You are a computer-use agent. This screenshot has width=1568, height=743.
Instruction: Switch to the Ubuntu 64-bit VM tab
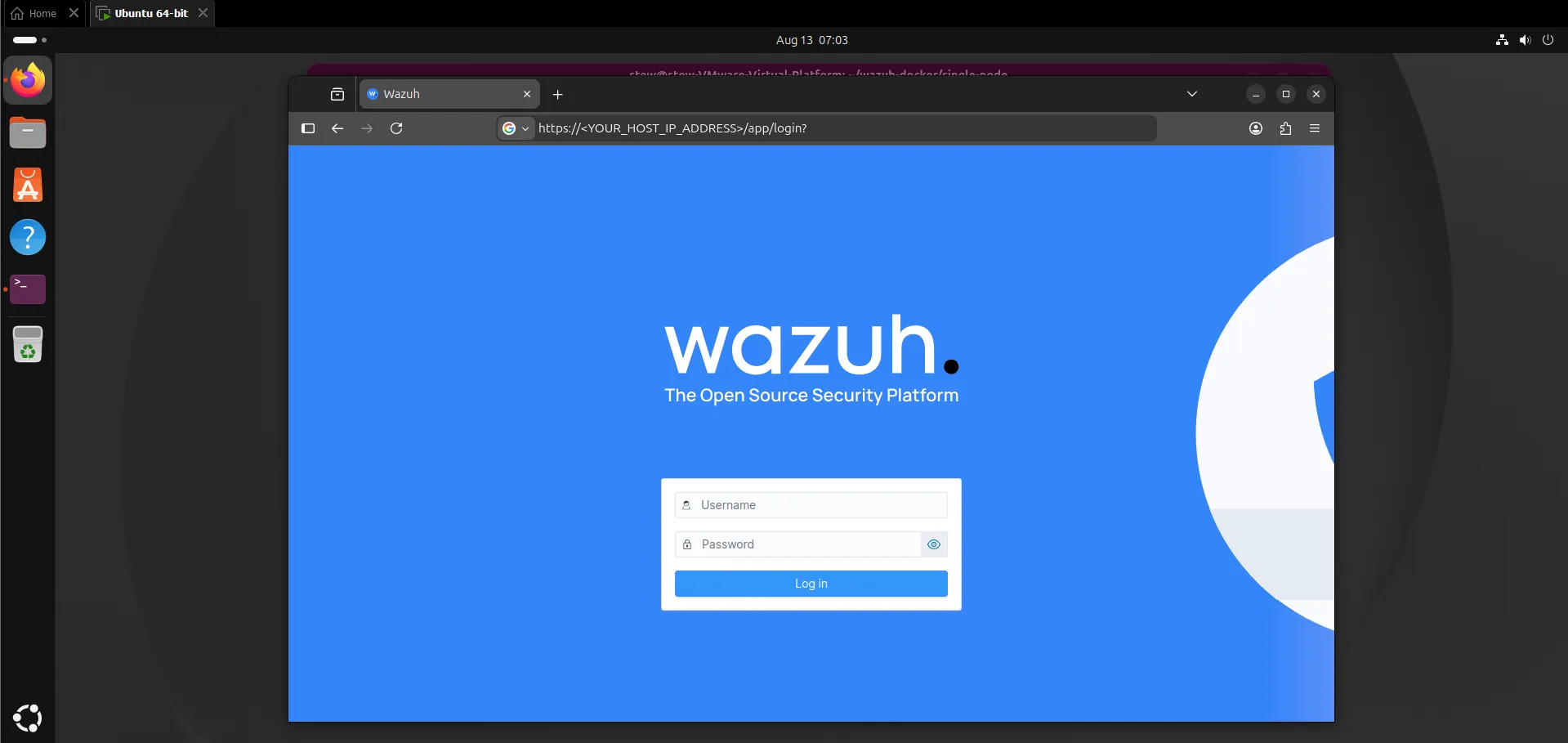click(152, 13)
